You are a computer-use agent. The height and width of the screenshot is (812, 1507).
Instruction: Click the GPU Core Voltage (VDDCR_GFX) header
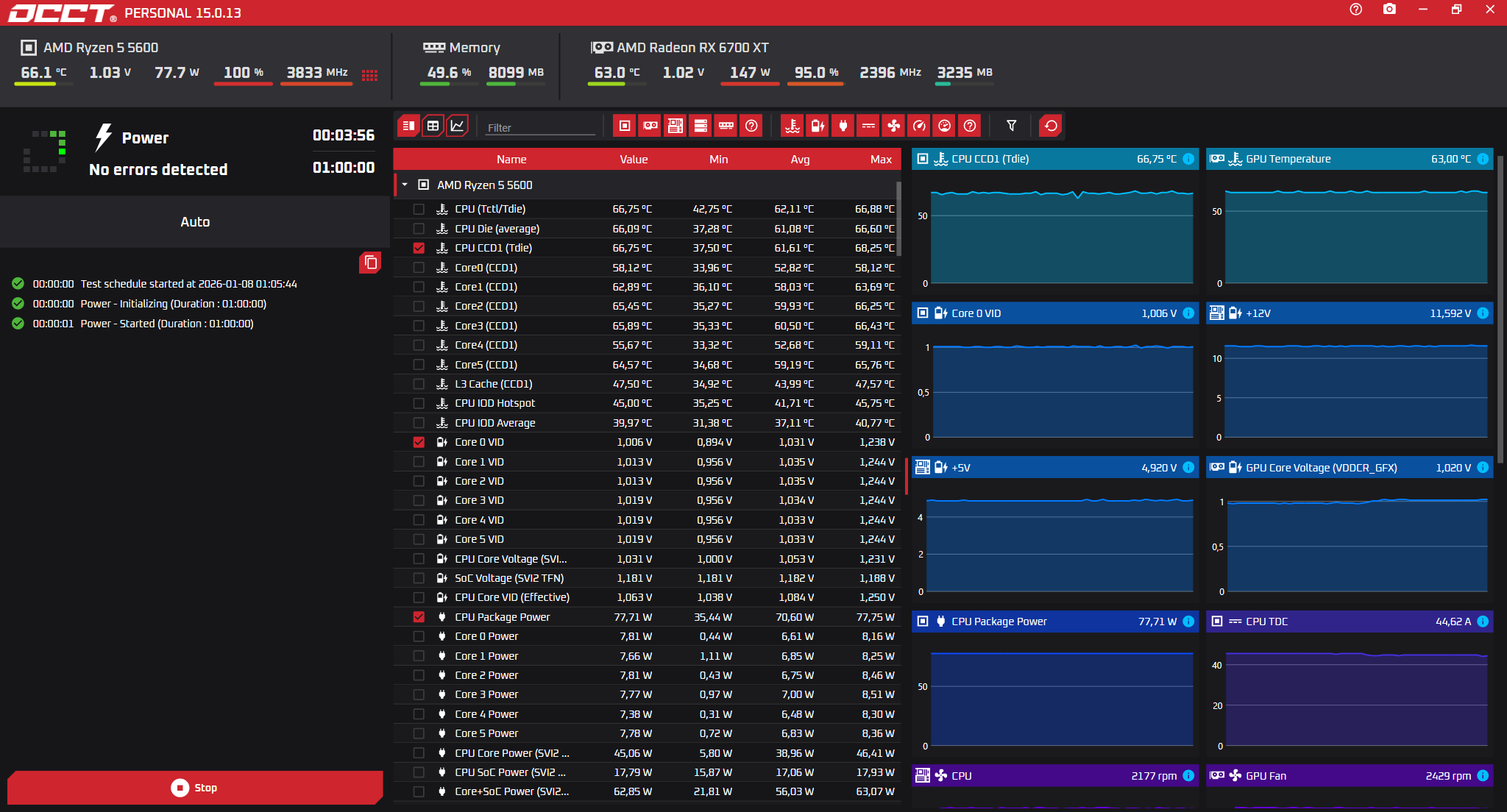[x=1350, y=468]
